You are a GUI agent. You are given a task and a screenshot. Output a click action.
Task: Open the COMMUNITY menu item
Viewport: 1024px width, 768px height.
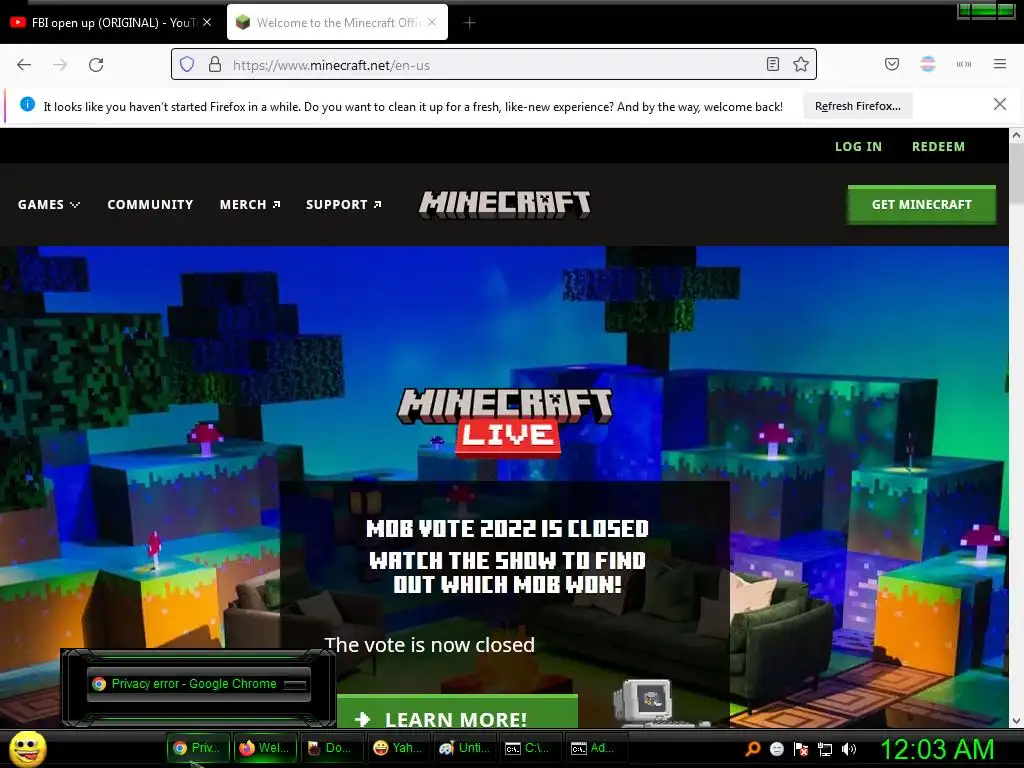(x=150, y=204)
